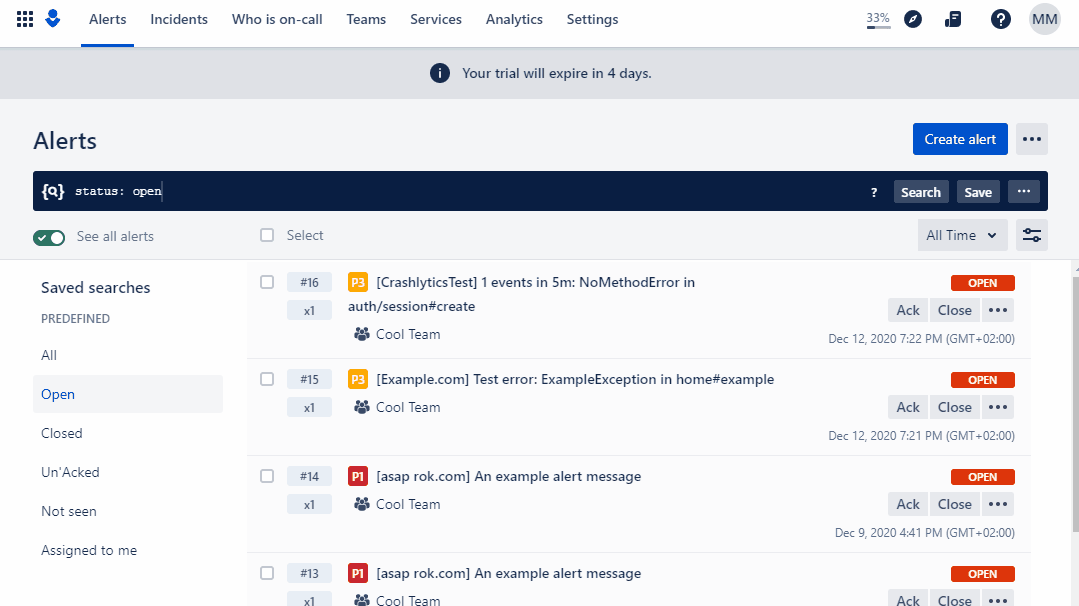Click team icon under alert #15

[361, 407]
